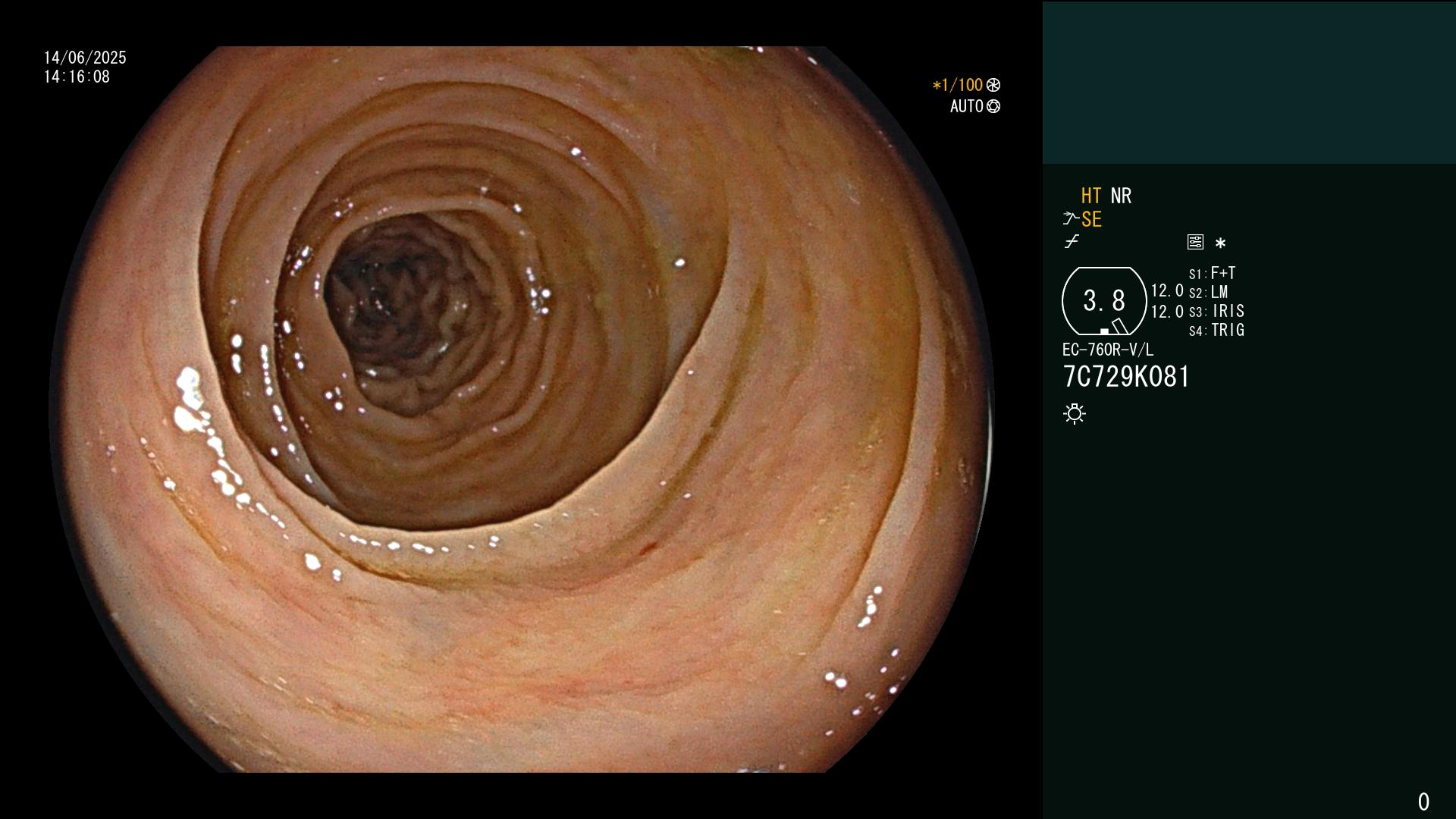Click the date 14/06/2025
The width and height of the screenshot is (1456, 819).
click(85, 58)
